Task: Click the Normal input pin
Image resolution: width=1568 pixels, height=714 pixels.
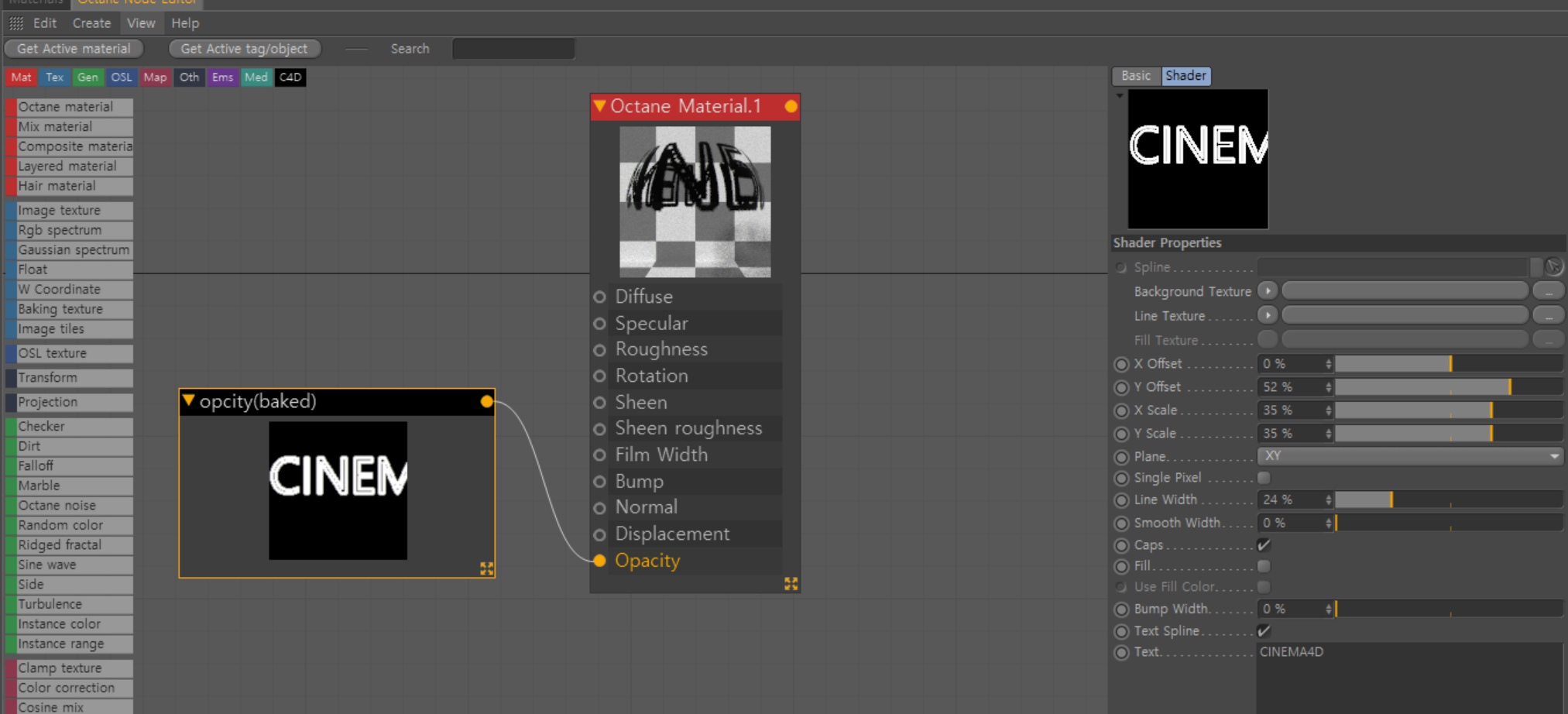Action: pos(599,508)
